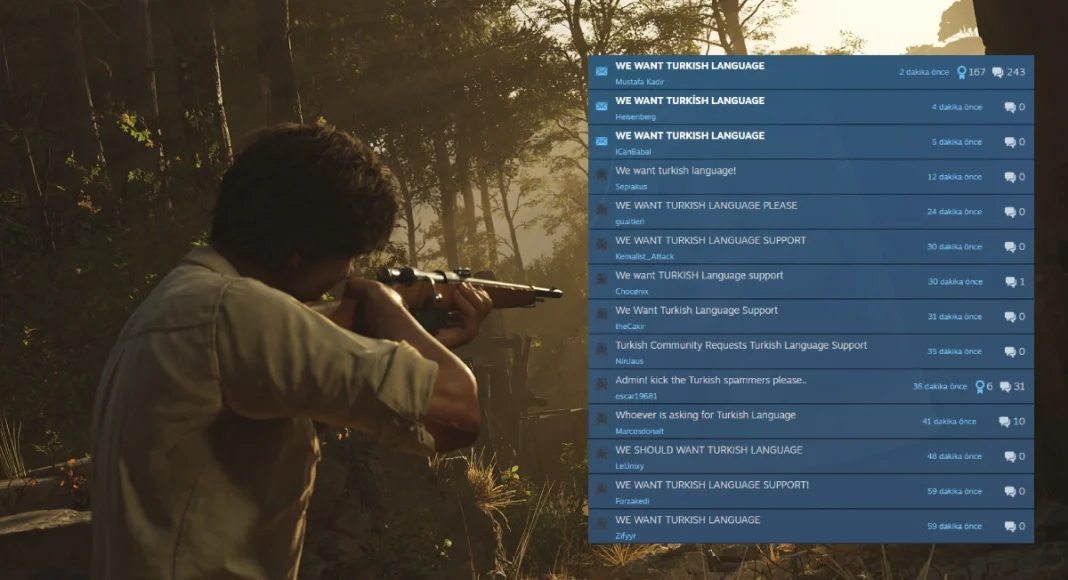Click the author name "Mustafa Kadir"
Screen dimensions: 1068x580
(x=639, y=82)
